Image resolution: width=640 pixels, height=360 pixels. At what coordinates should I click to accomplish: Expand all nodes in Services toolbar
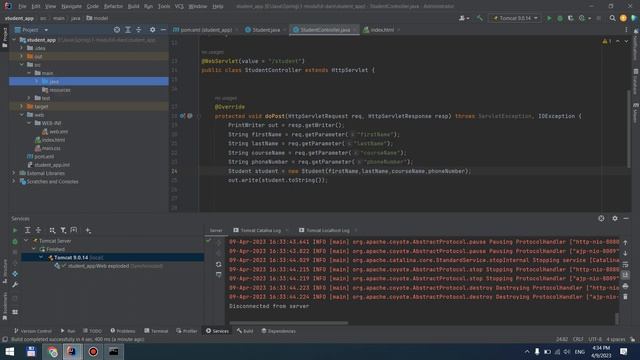click(27, 230)
